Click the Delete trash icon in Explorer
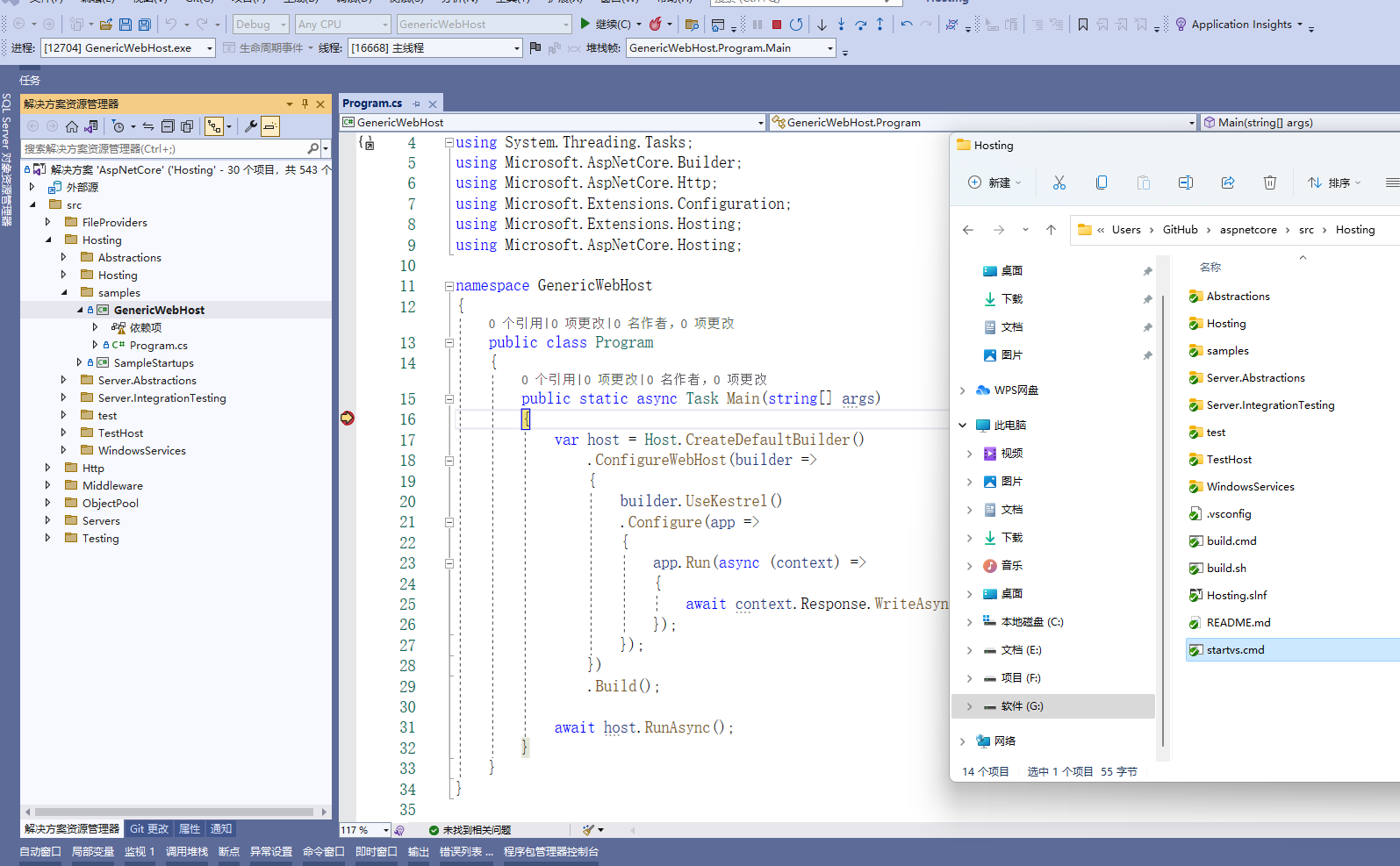This screenshot has width=1400, height=866. (x=1270, y=183)
